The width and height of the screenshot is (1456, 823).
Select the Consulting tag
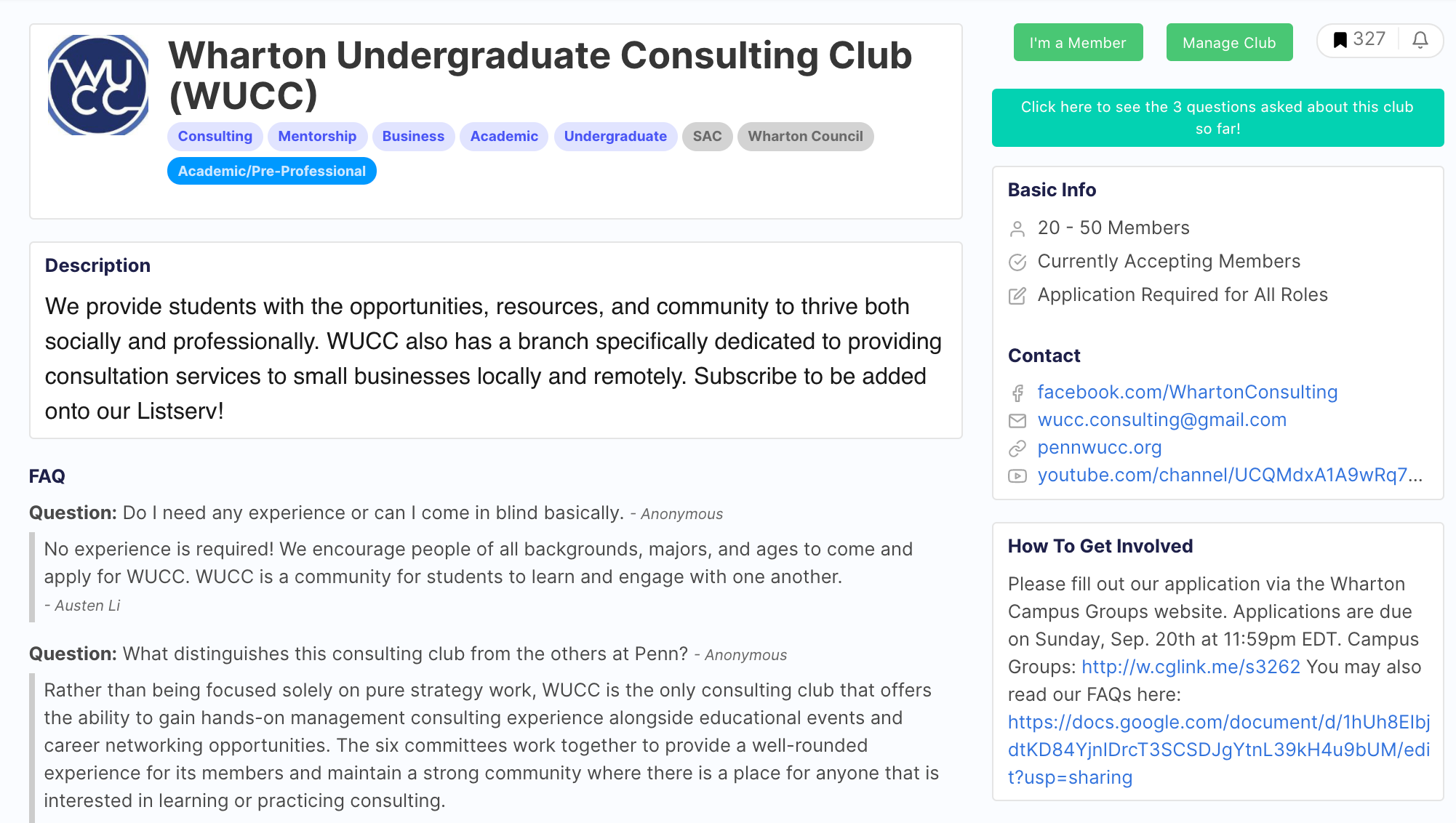215,137
